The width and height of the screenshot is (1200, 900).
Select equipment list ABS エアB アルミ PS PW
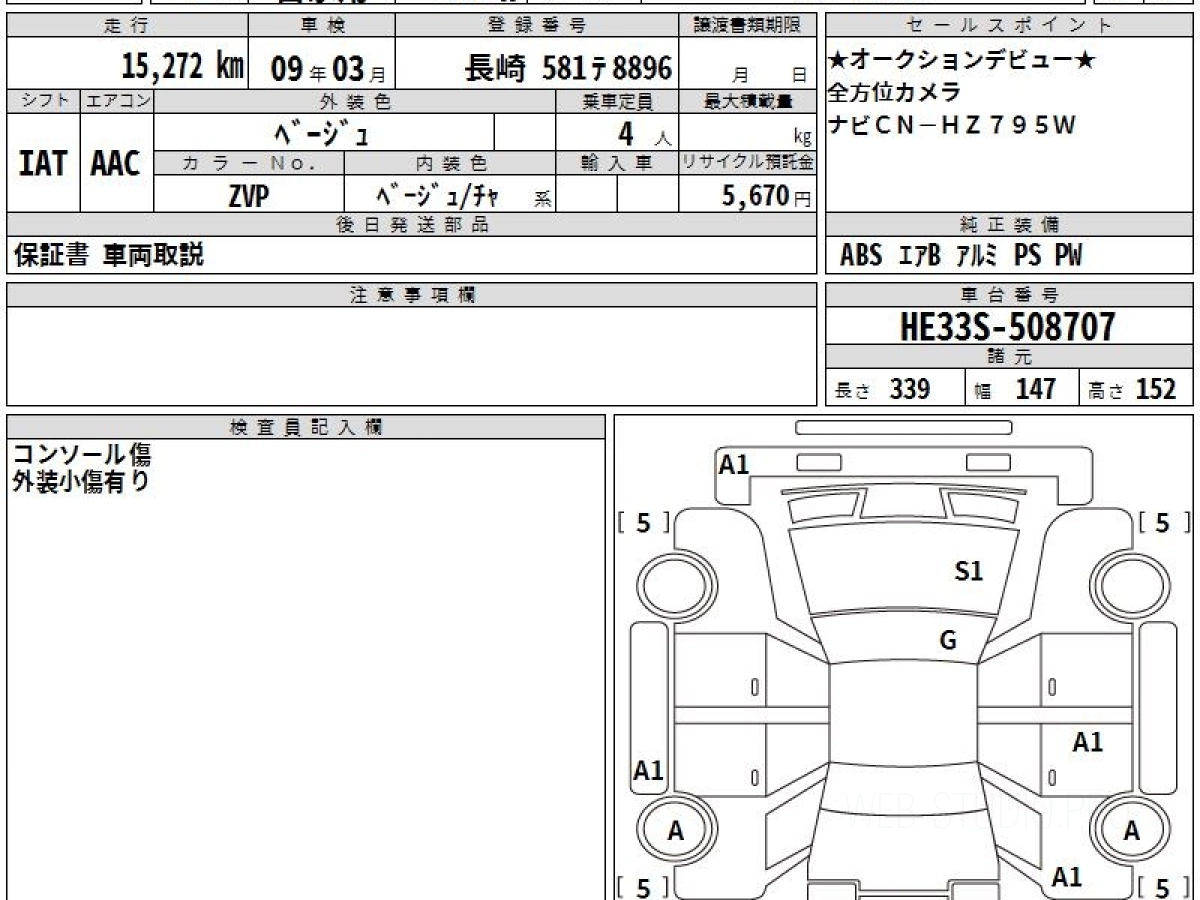960,256
